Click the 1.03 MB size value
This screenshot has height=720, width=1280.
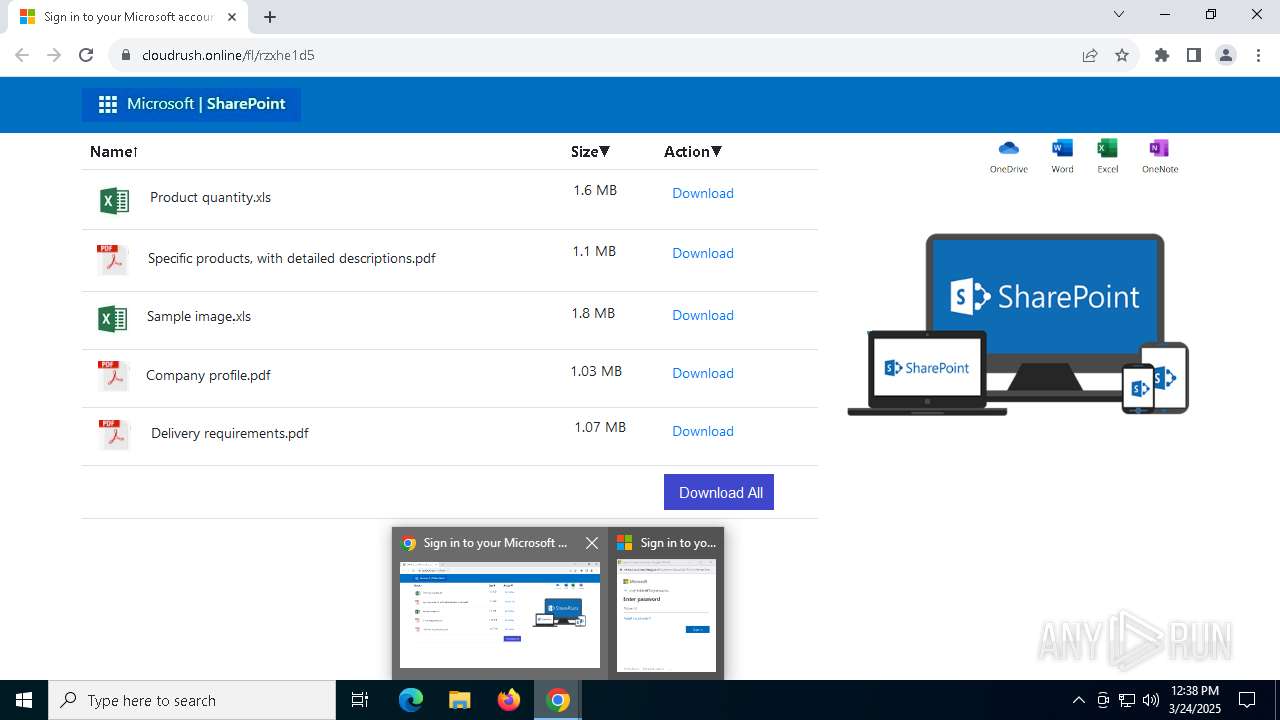tap(596, 371)
